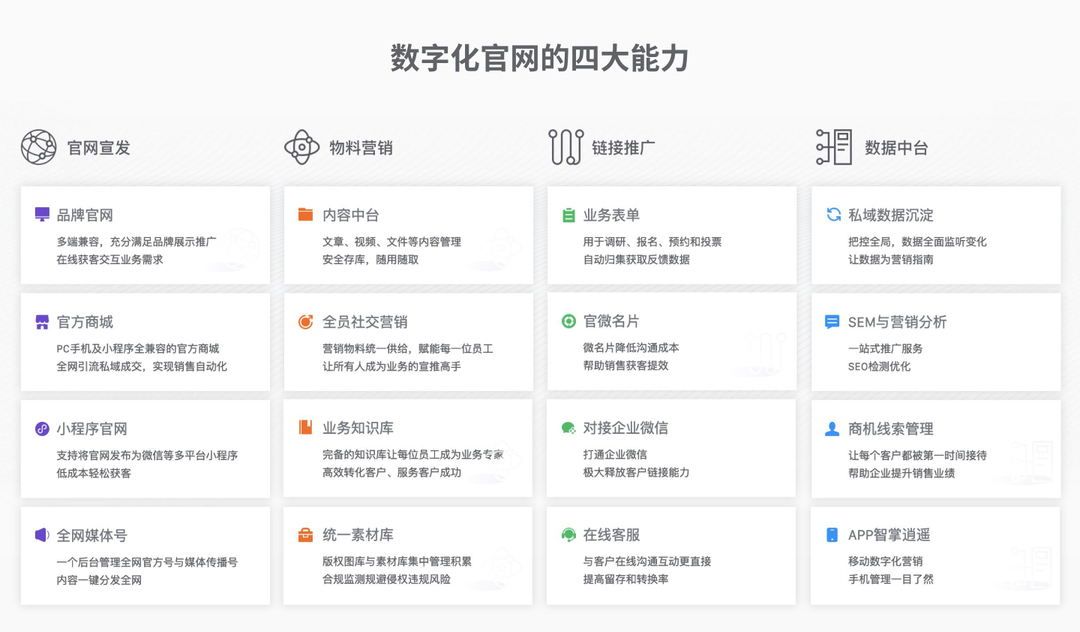Viewport: 1080px width, 632px height.
Task: Open the 小程序官网 card title
Action: pyautogui.click(x=92, y=428)
